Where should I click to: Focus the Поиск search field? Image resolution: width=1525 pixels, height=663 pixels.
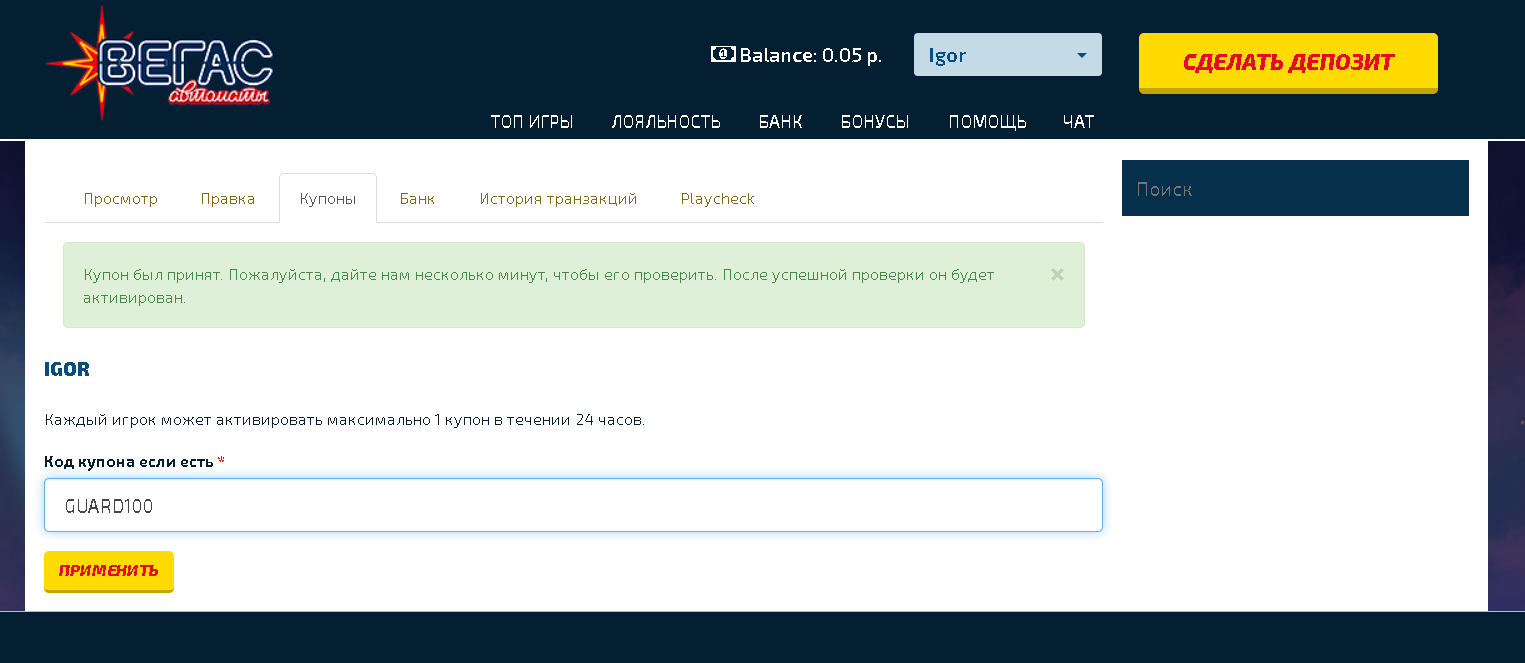[x=1295, y=188]
